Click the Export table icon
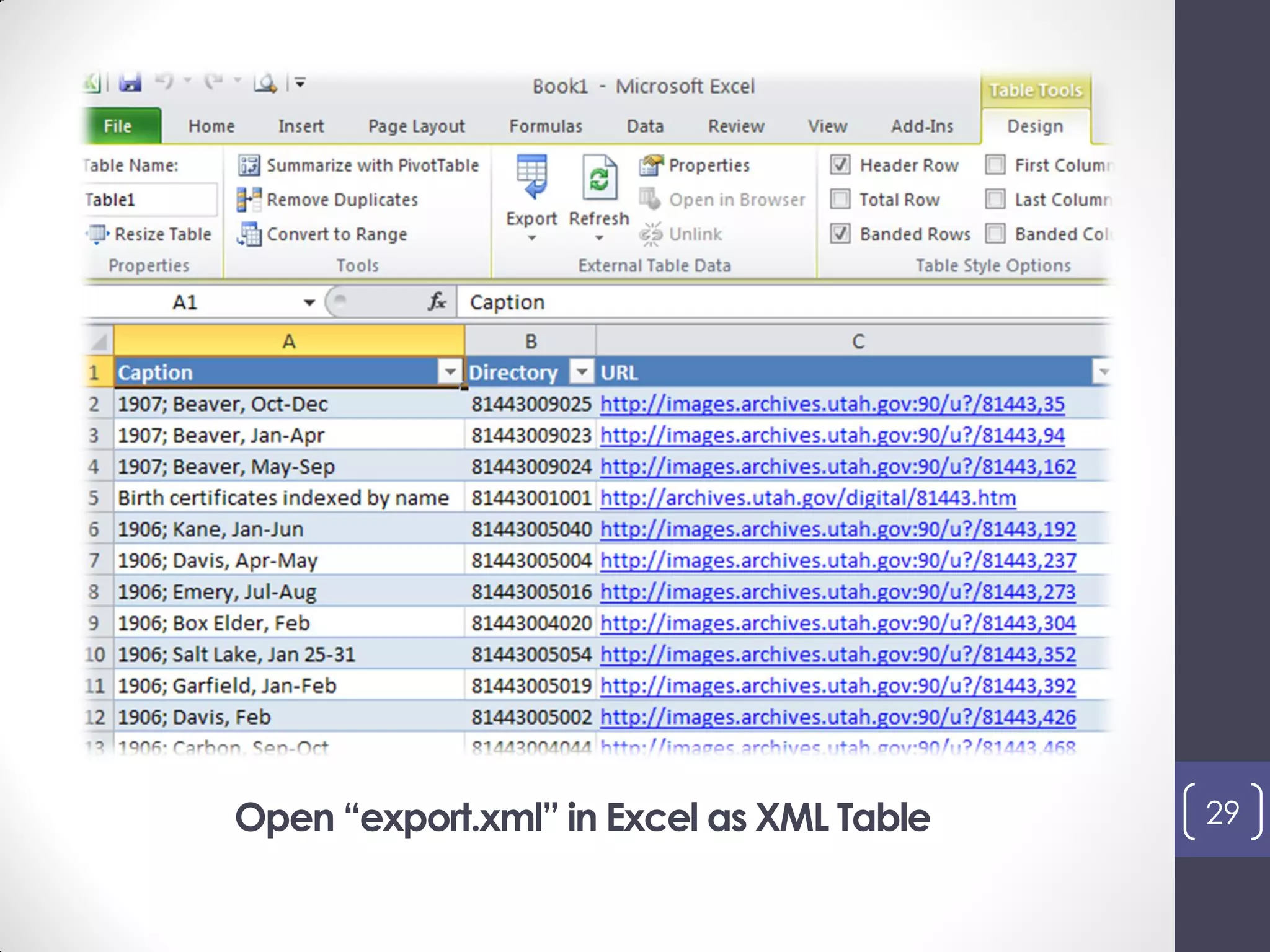The width and height of the screenshot is (1270, 952). coord(531,177)
